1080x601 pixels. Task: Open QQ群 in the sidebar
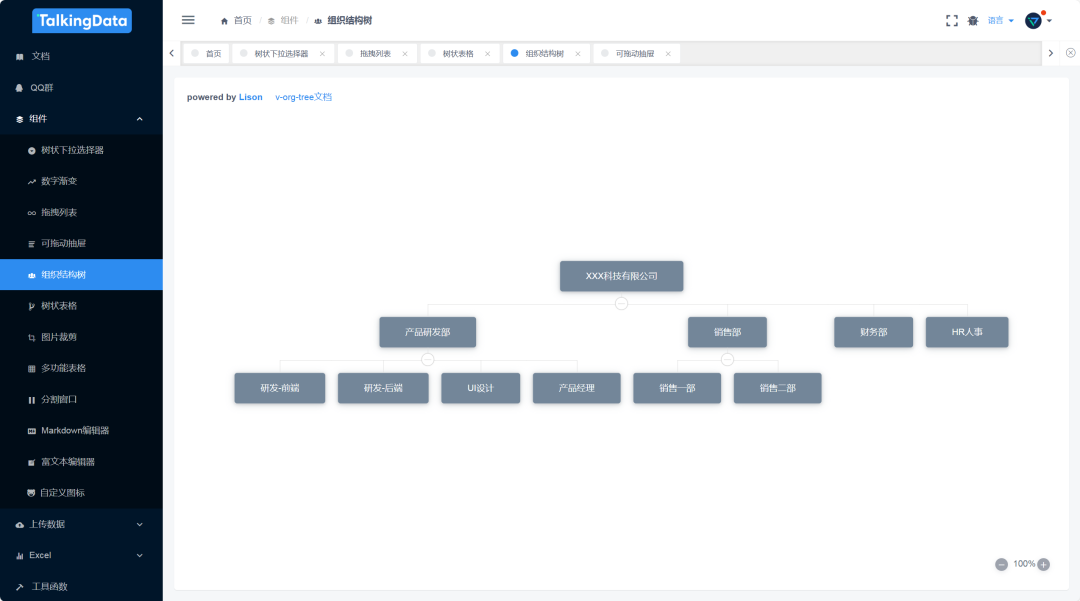(x=81, y=87)
